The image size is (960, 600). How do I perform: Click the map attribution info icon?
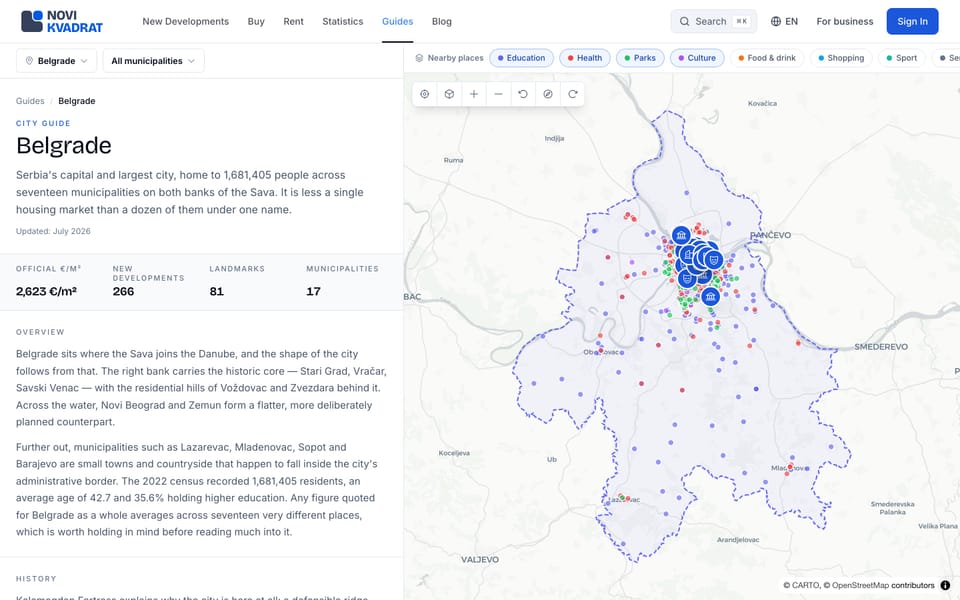point(945,585)
